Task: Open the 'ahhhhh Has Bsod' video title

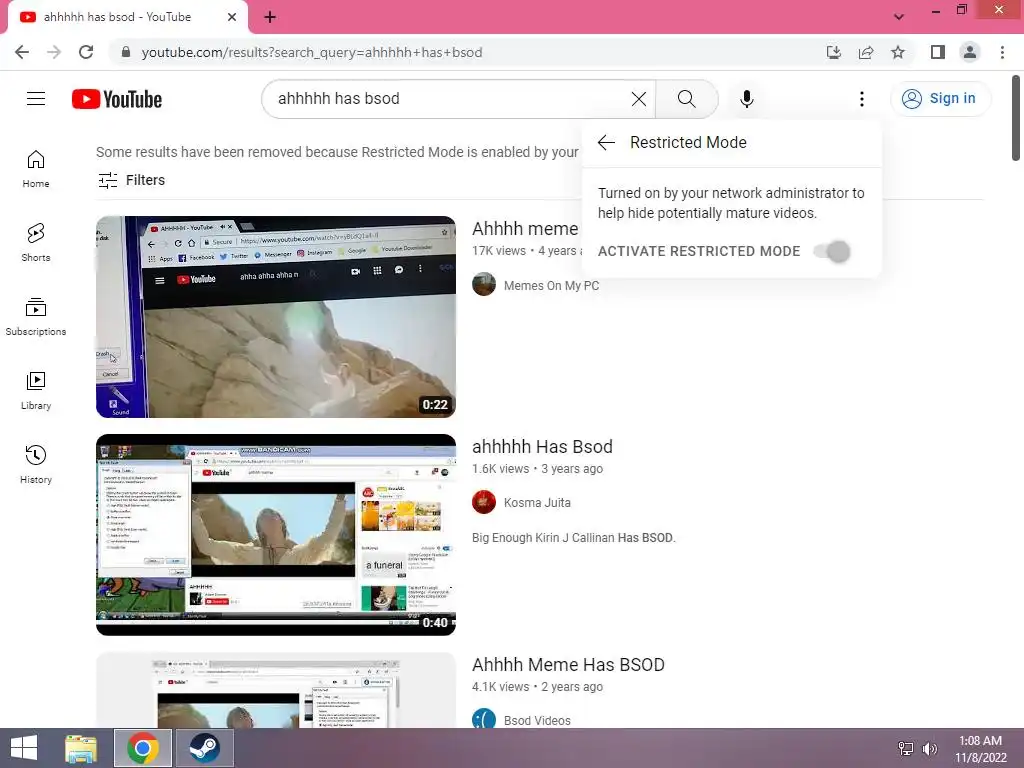Action: 543,447
